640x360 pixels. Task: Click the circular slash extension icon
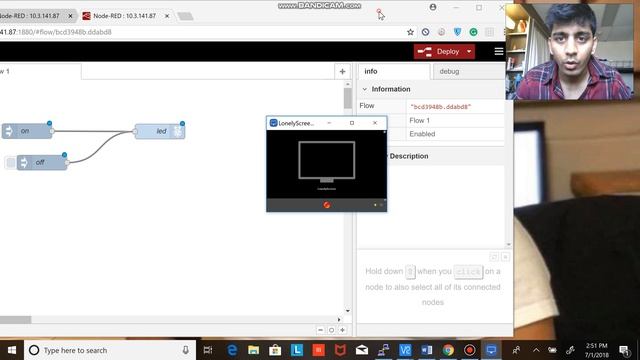click(425, 32)
